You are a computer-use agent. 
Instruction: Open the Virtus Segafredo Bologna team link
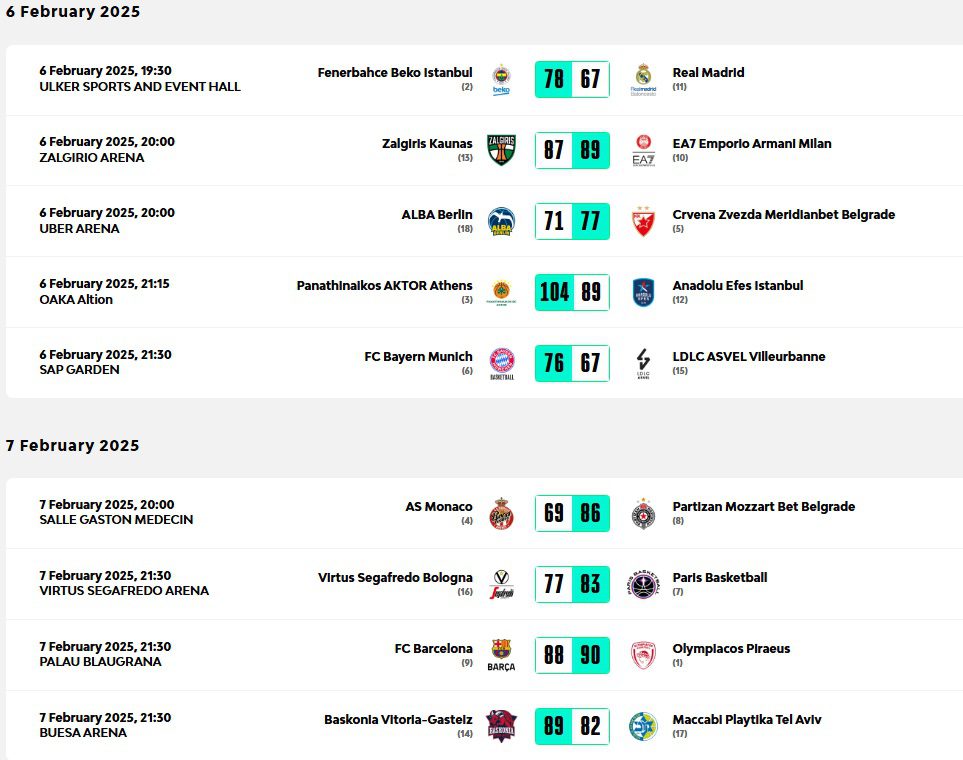click(x=395, y=578)
